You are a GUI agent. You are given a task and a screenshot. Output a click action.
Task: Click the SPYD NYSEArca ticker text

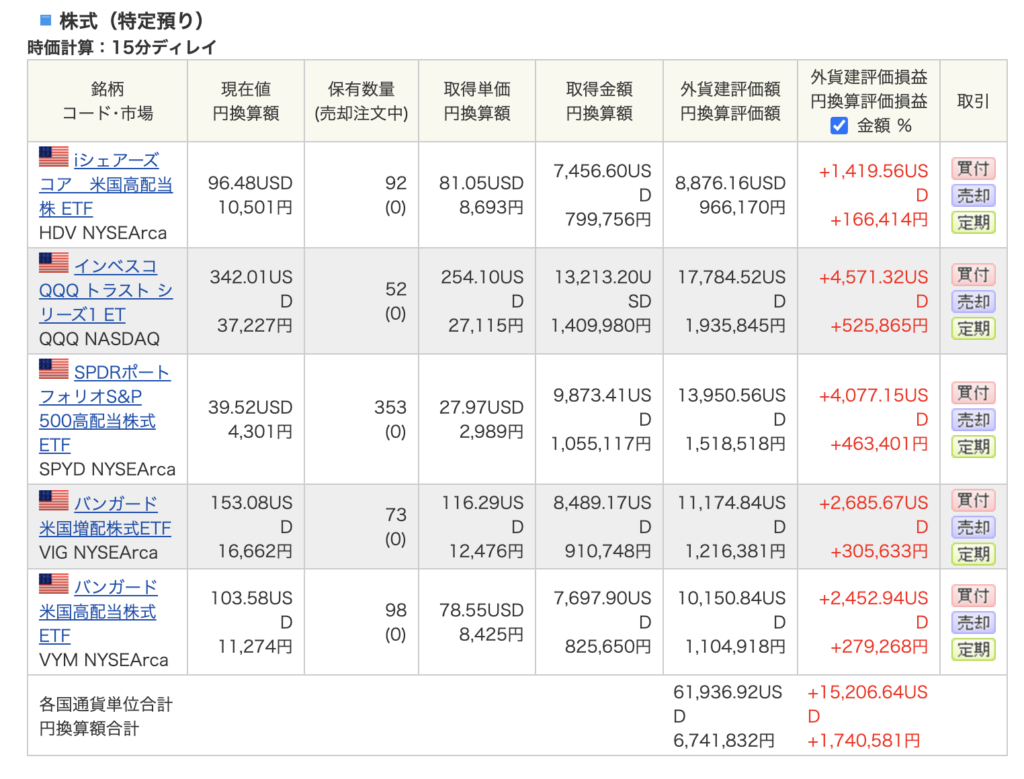[x=107, y=469]
